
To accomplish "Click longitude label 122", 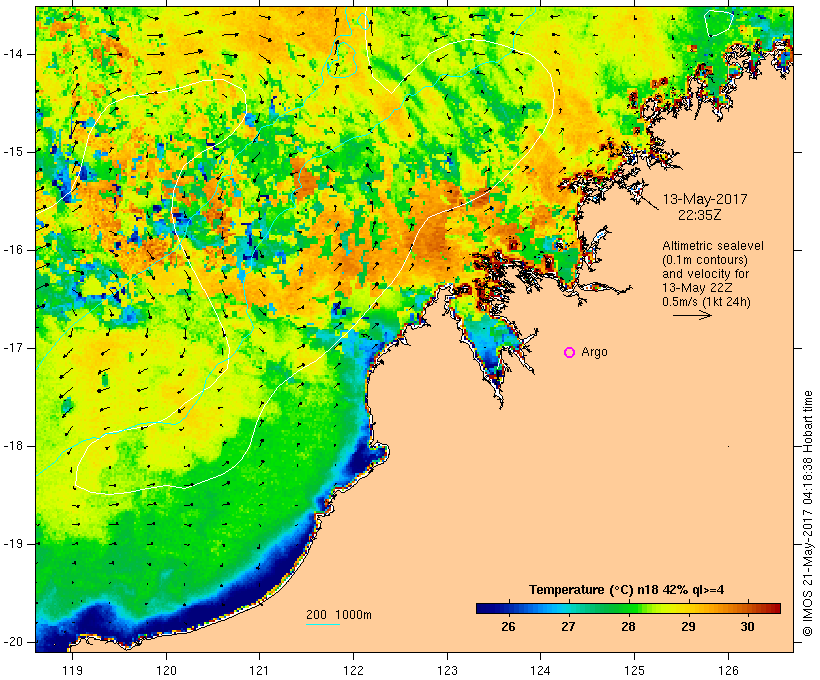I will (x=354, y=670).
